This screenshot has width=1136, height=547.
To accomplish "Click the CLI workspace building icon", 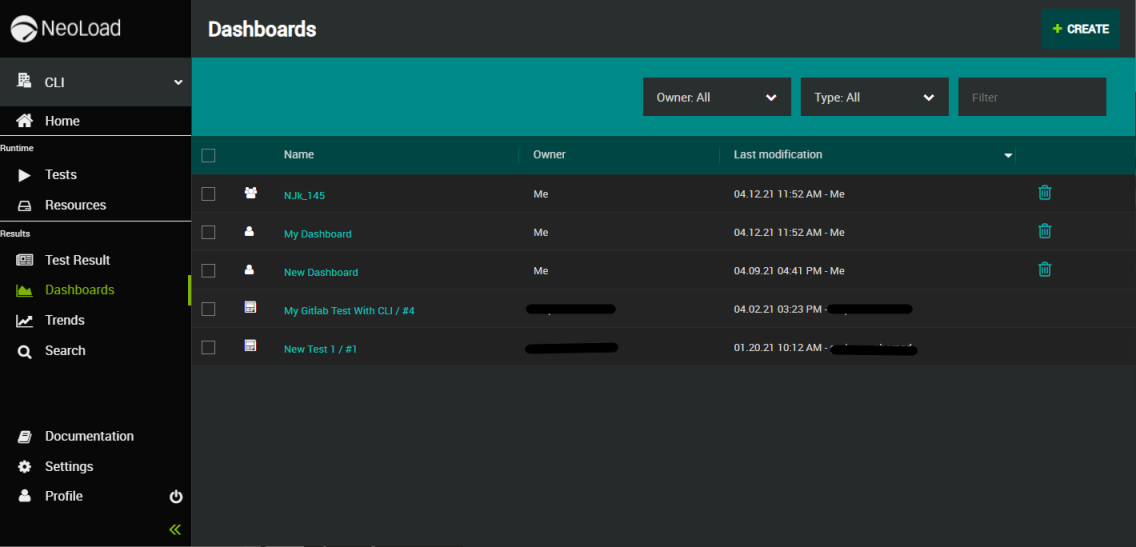I will 24,81.
